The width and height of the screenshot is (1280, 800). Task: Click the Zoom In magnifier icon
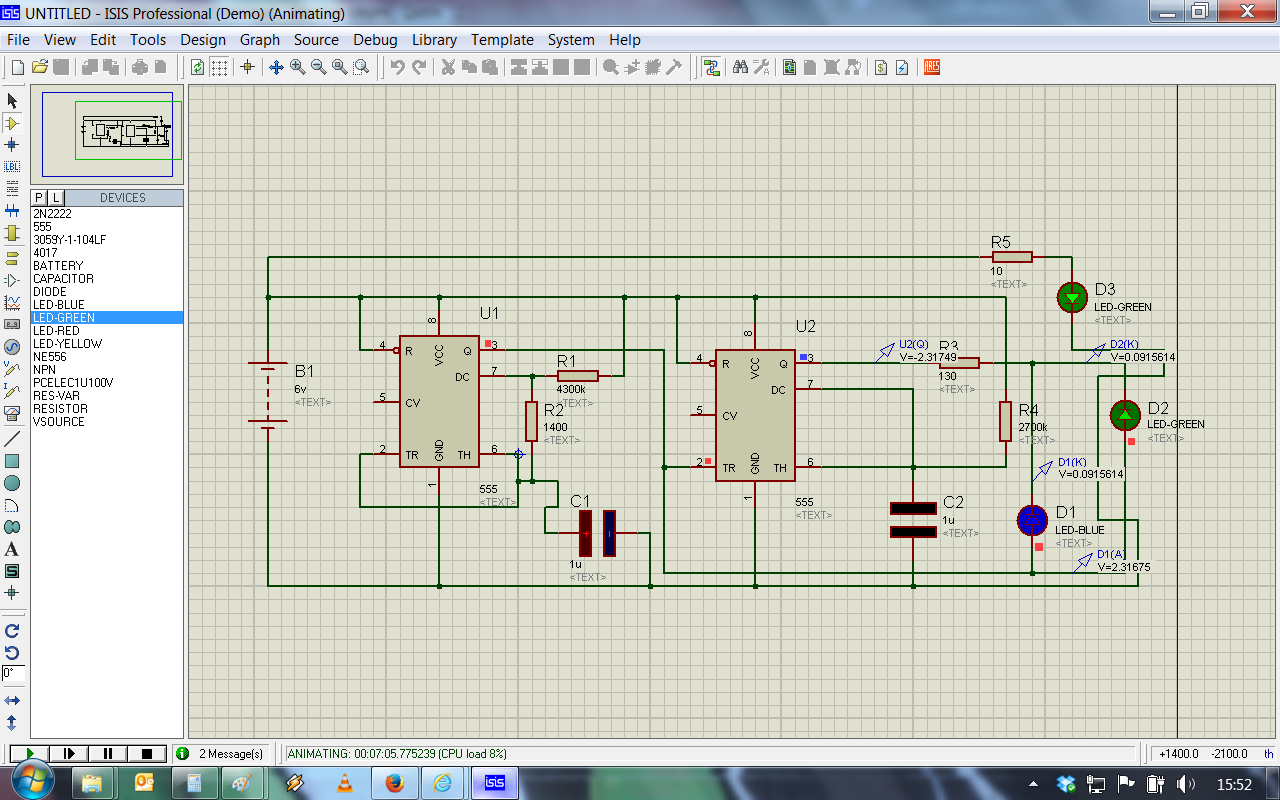[297, 67]
